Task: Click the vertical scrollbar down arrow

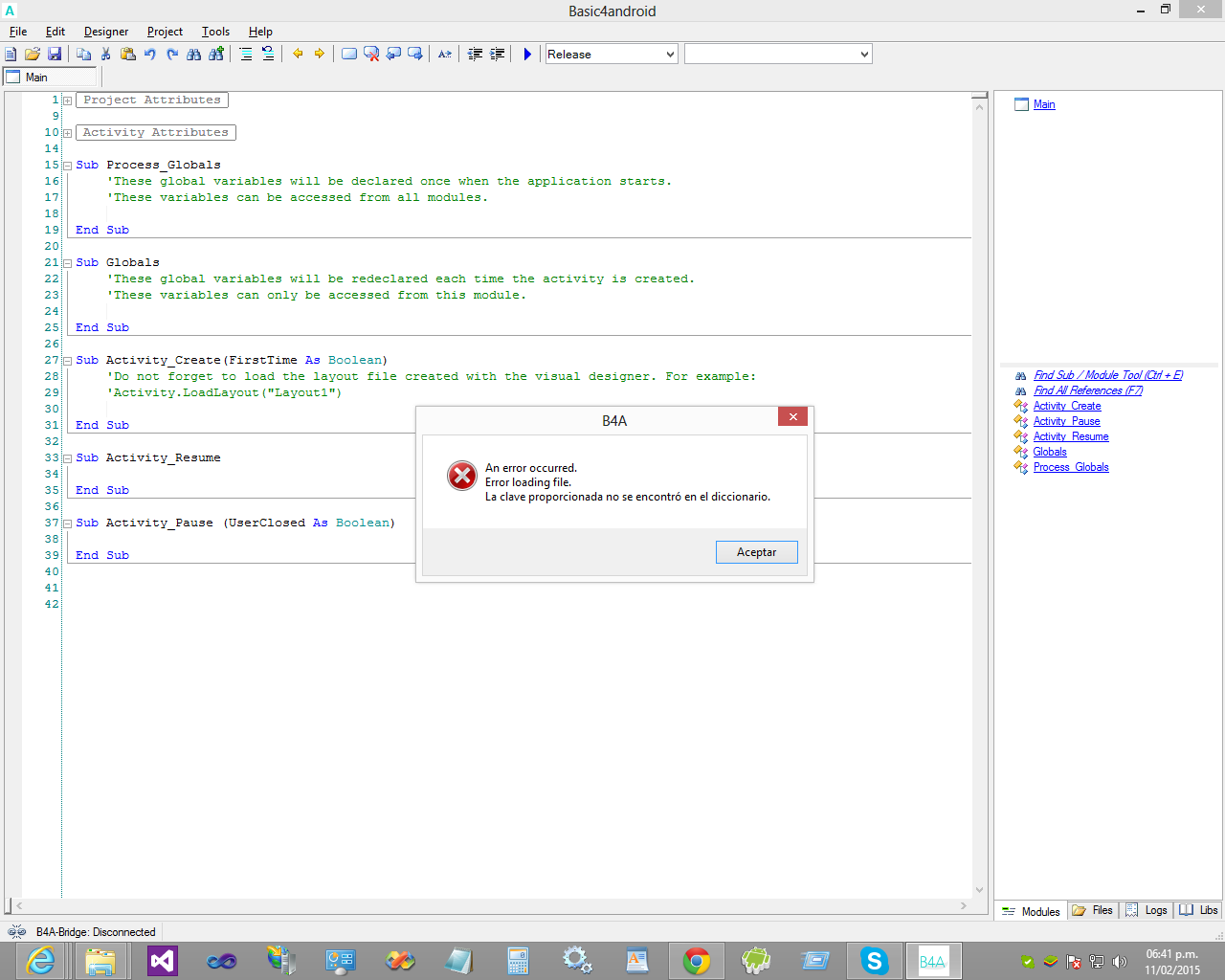Action: click(979, 889)
